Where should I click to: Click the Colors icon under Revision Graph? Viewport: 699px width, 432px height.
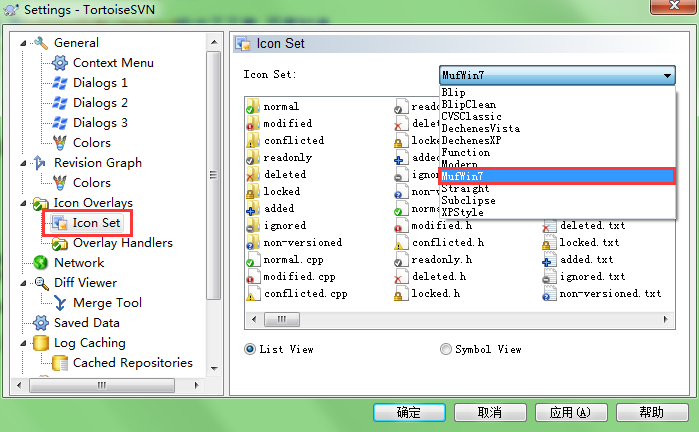(60, 183)
